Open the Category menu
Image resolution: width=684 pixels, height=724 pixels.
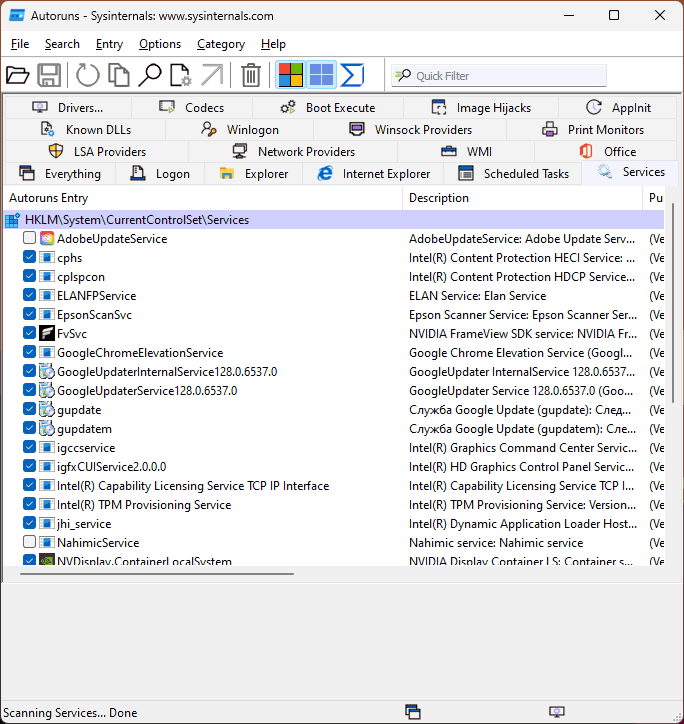221,44
